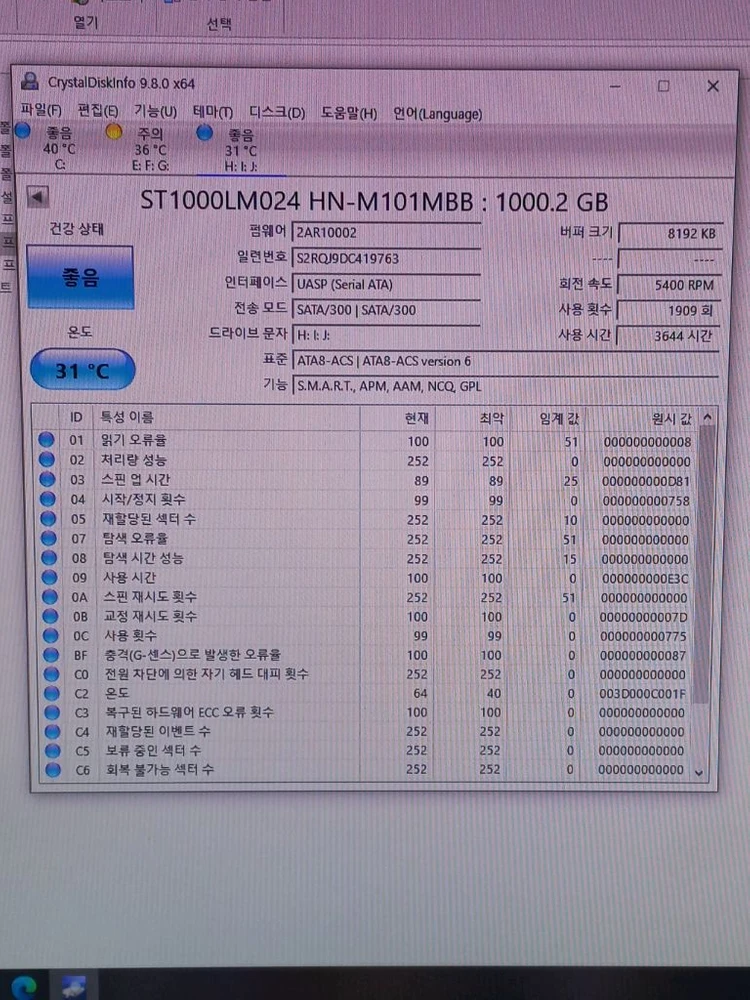Click the status circle for BF 충격(G-센스) row
This screenshot has width=750, height=1000.
click(51, 654)
